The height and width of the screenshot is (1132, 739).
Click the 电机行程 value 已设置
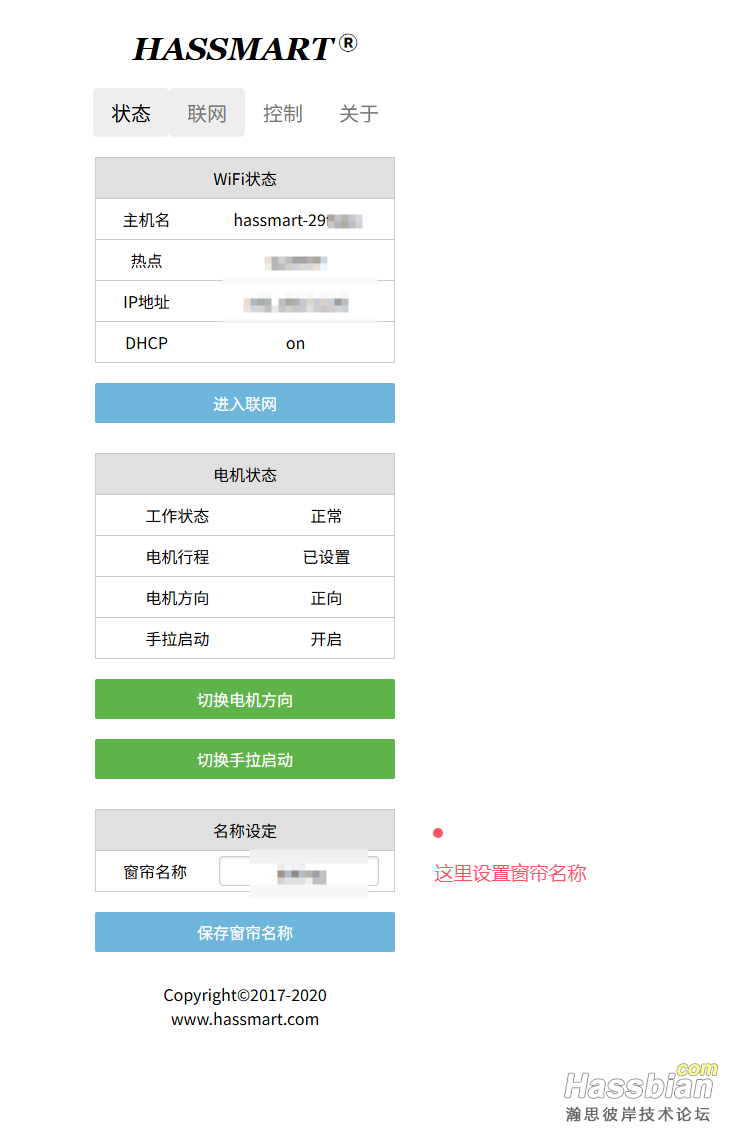point(326,557)
